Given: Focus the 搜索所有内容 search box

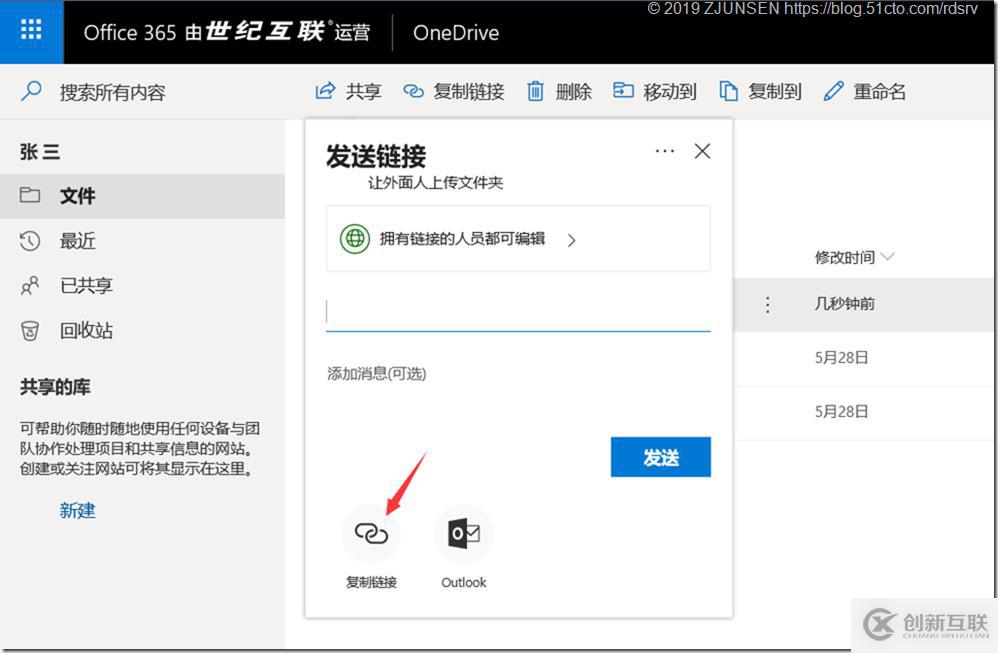Looking at the screenshot, I should pyautogui.click(x=113, y=92).
